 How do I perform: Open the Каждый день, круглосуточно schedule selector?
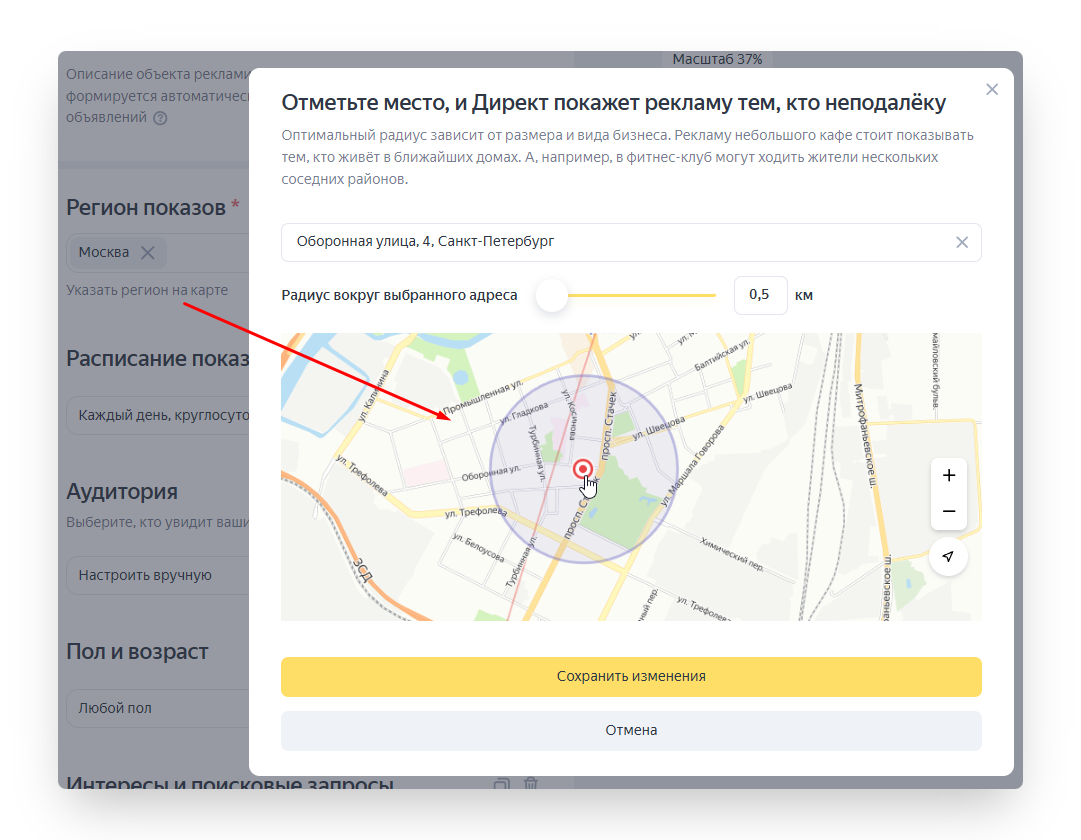click(x=160, y=415)
